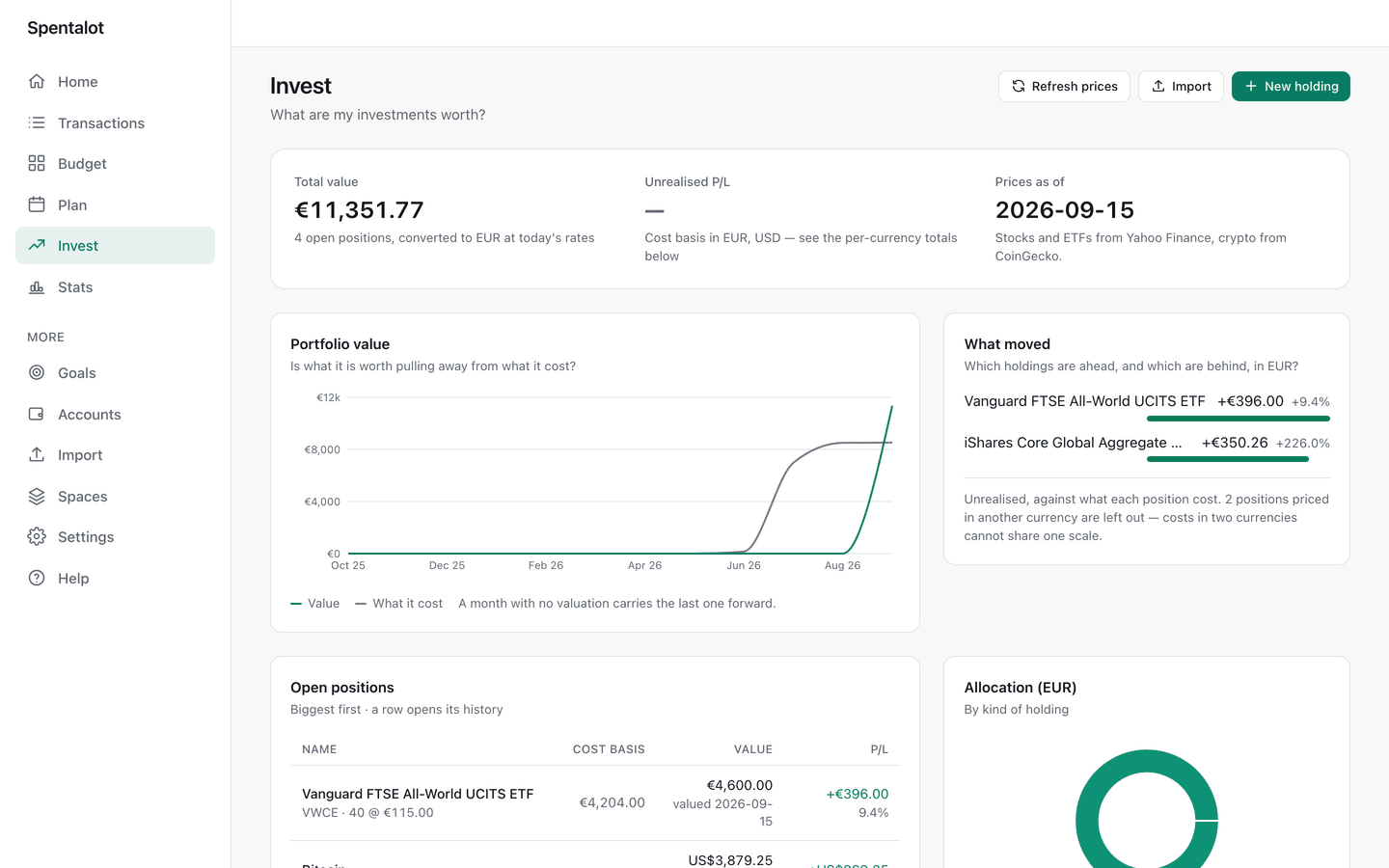This screenshot has width=1389, height=868.
Task: Click the +226.0% percentage
Action: [1303, 444]
